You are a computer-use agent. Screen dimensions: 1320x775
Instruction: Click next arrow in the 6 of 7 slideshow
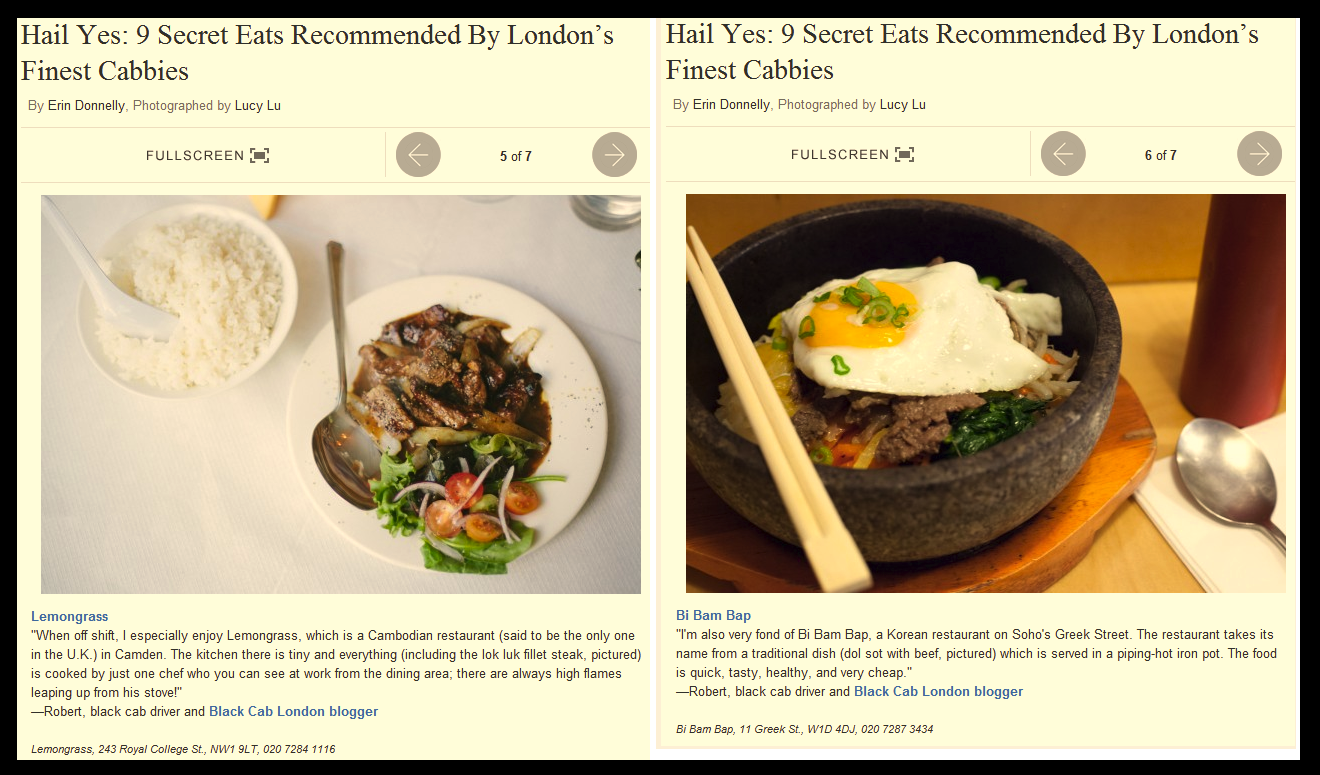[x=1259, y=154]
